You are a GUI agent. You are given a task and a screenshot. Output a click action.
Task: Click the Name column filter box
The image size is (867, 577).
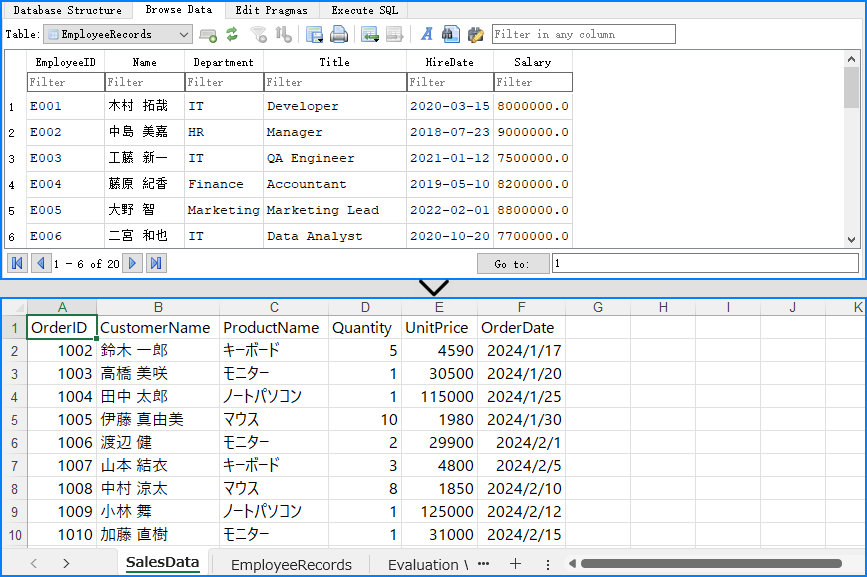pyautogui.click(x=144, y=82)
